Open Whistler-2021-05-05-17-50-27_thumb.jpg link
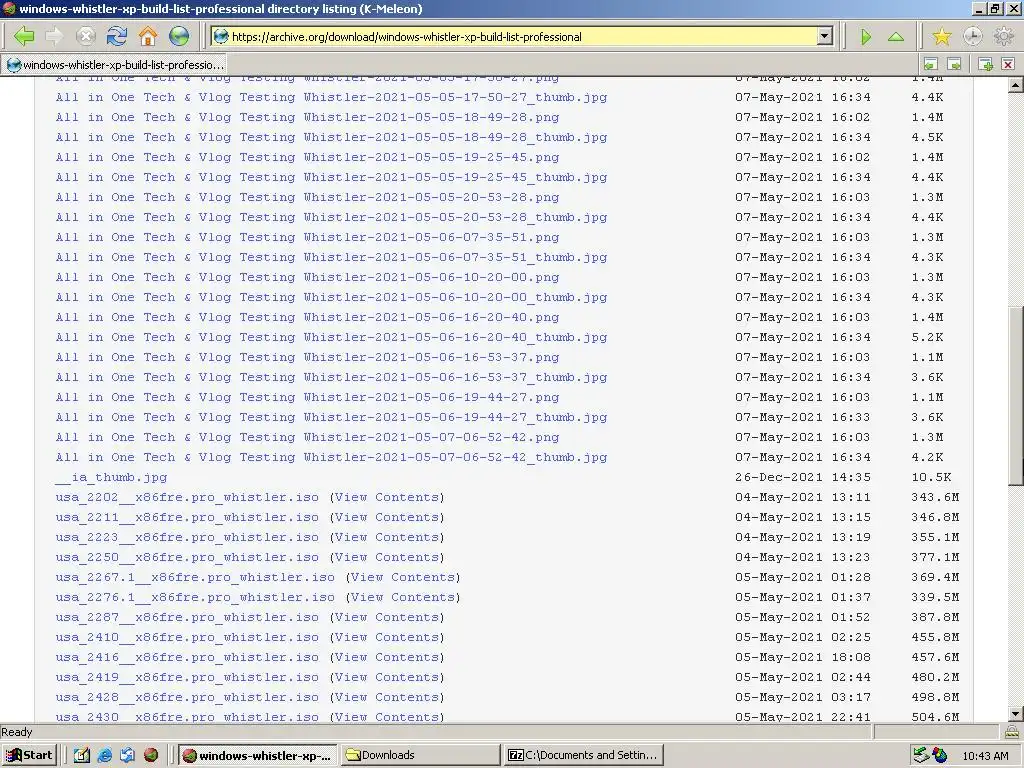This screenshot has height=768, width=1024. click(x=331, y=97)
